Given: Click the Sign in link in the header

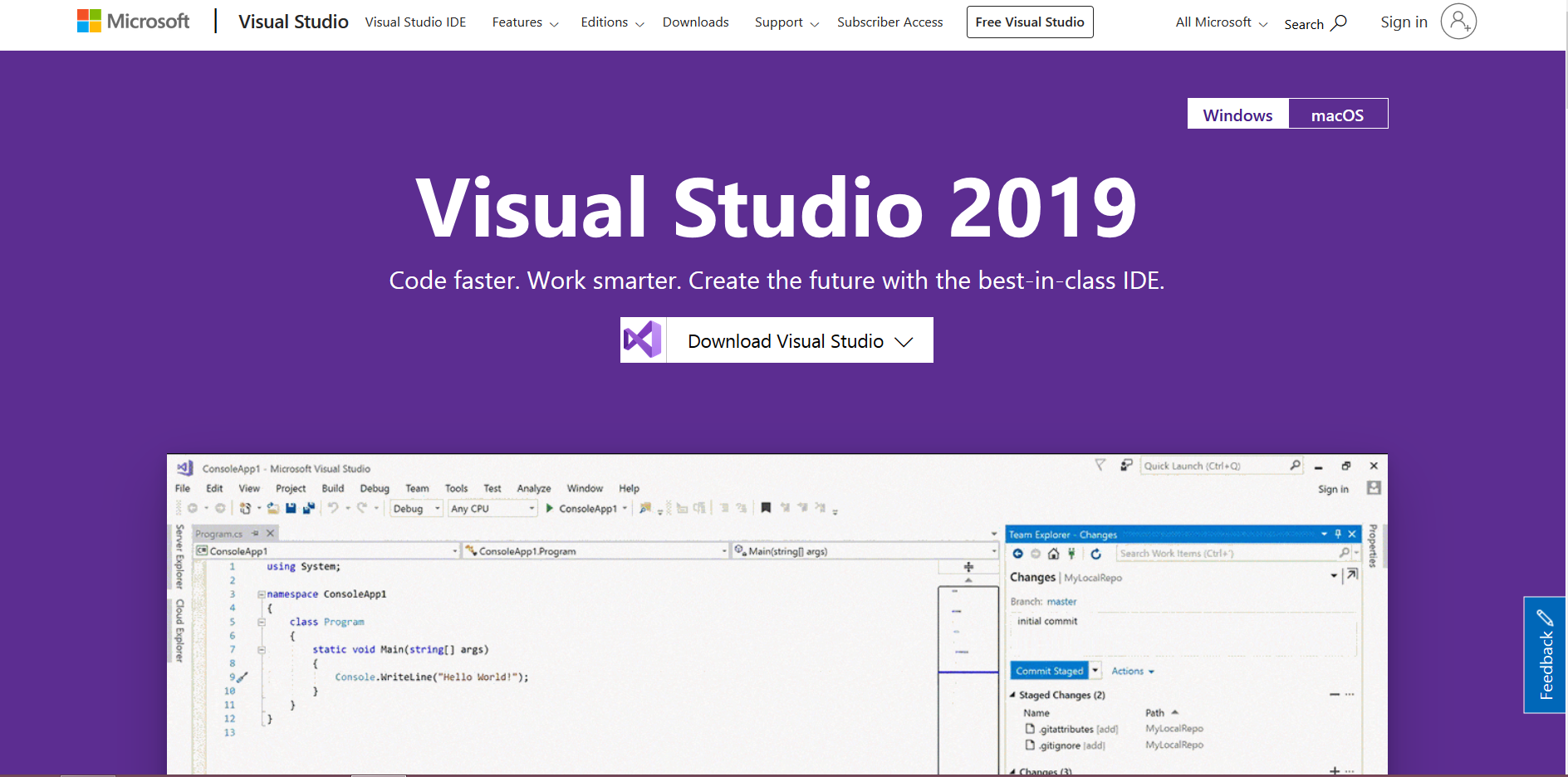Looking at the screenshot, I should pos(1404,22).
